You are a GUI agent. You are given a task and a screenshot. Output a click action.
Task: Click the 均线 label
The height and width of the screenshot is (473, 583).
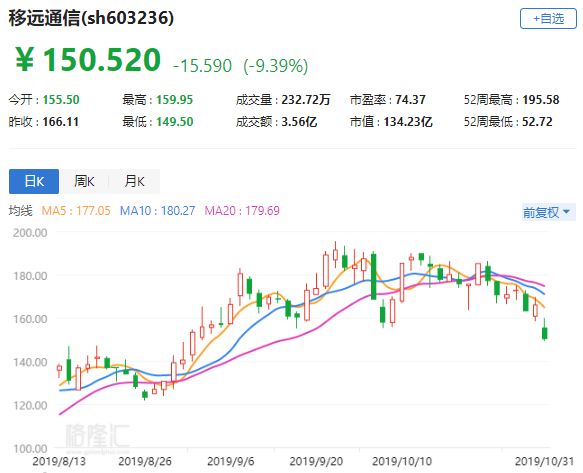[x=21, y=211]
